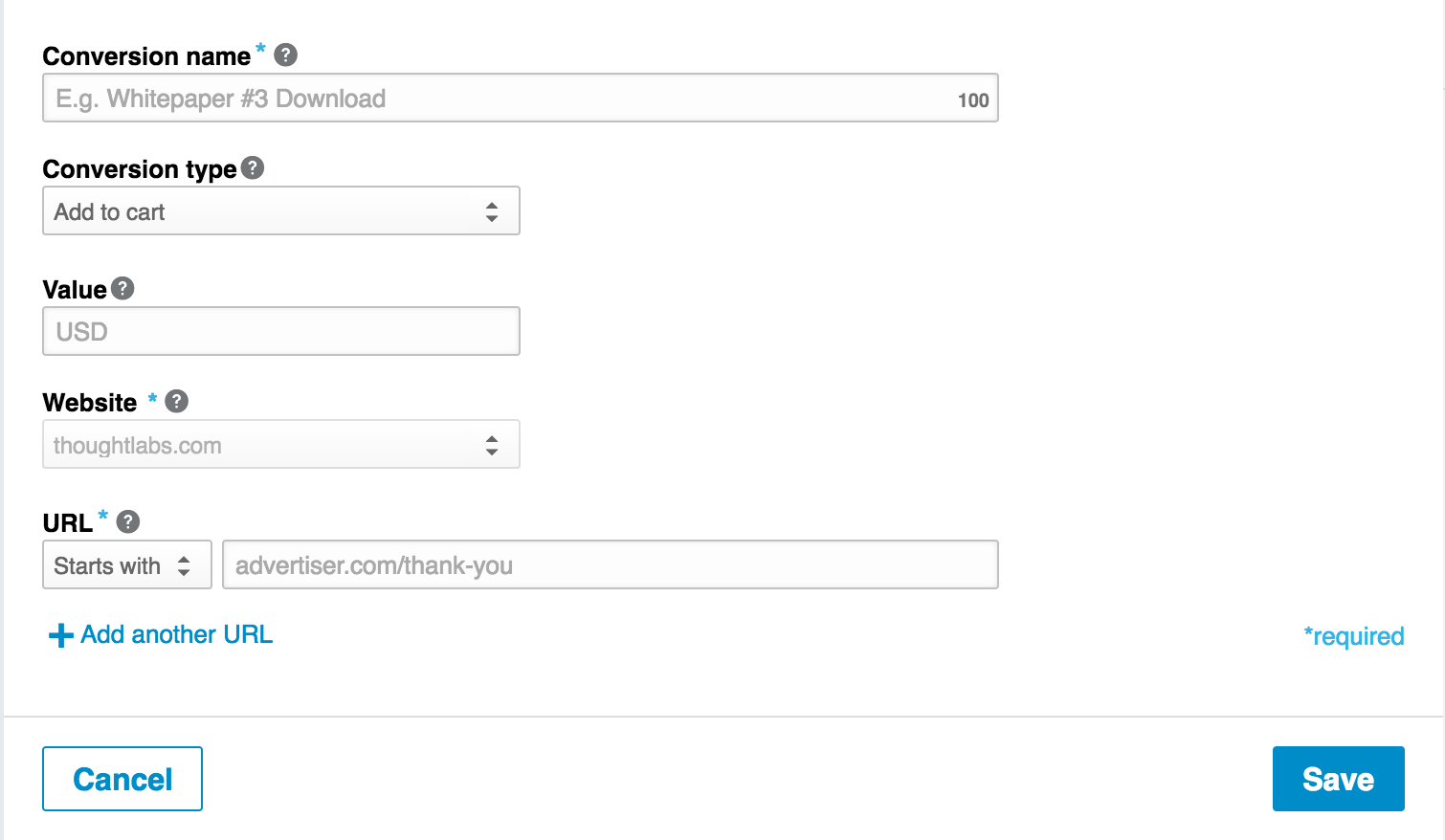Cancel the conversion setup
The width and height of the screenshot is (1445, 840).
click(122, 778)
